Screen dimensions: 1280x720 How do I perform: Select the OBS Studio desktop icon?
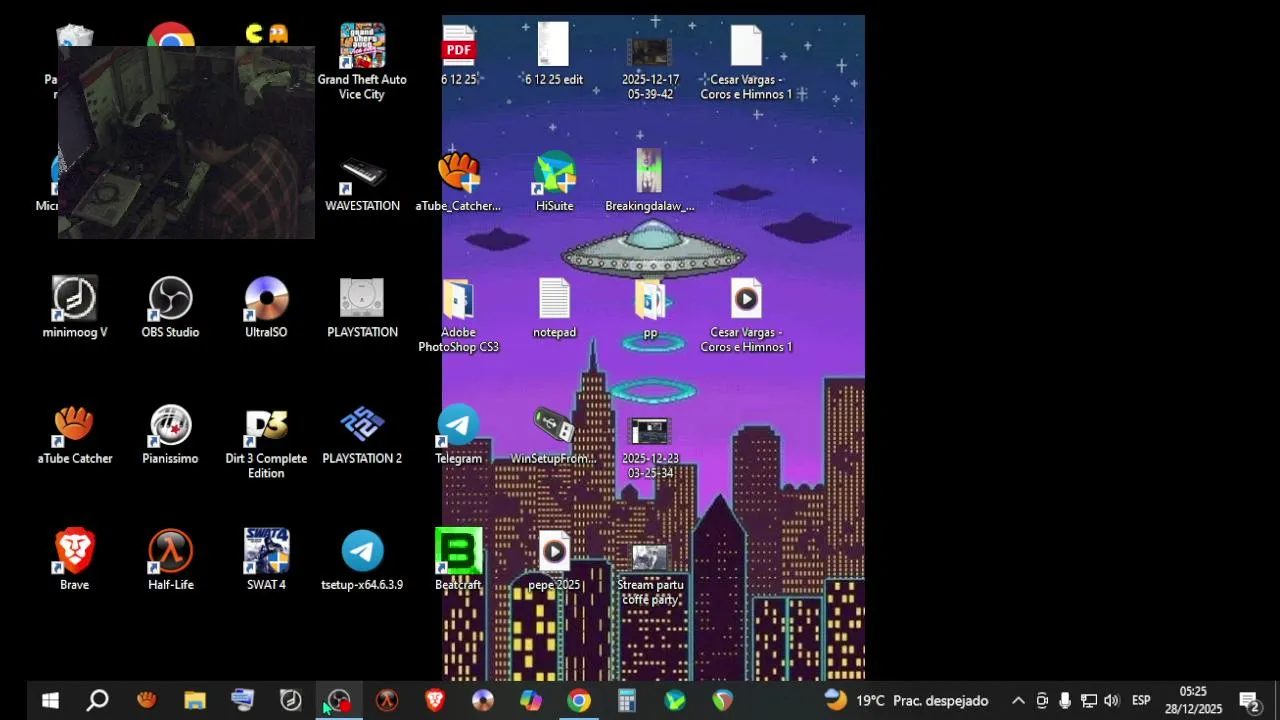(170, 308)
